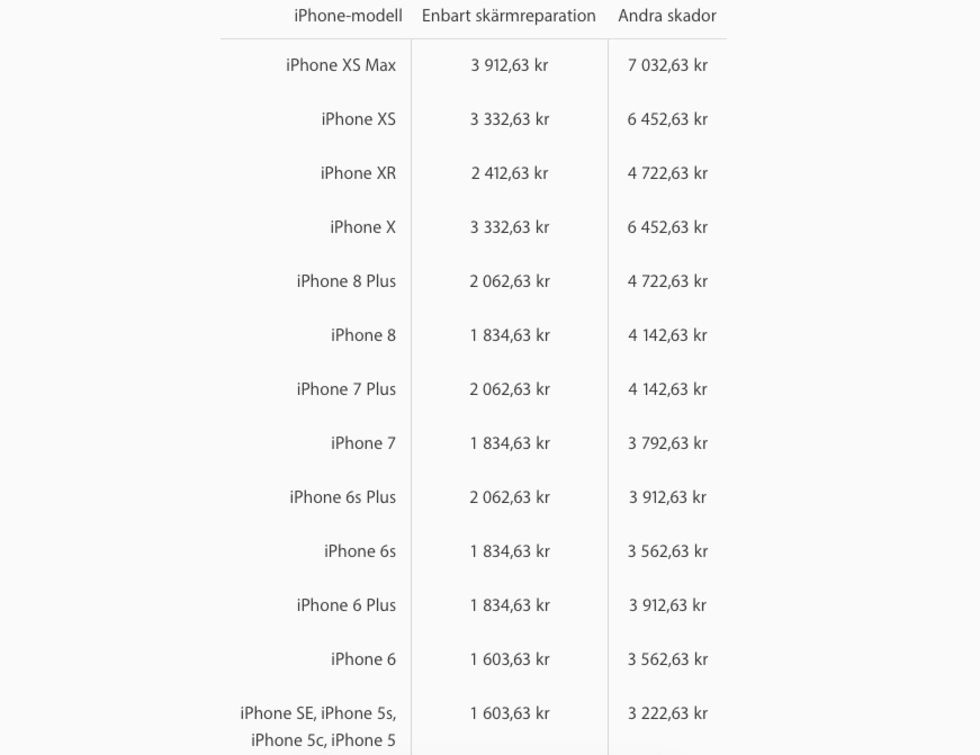This screenshot has width=980, height=755.
Task: Select the 3 222,63 kr other damage price
Action: point(668,714)
